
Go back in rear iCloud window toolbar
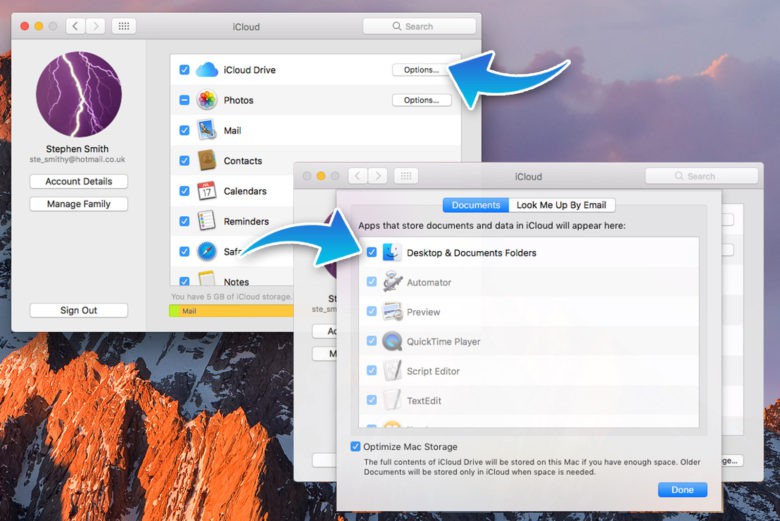[x=76, y=26]
